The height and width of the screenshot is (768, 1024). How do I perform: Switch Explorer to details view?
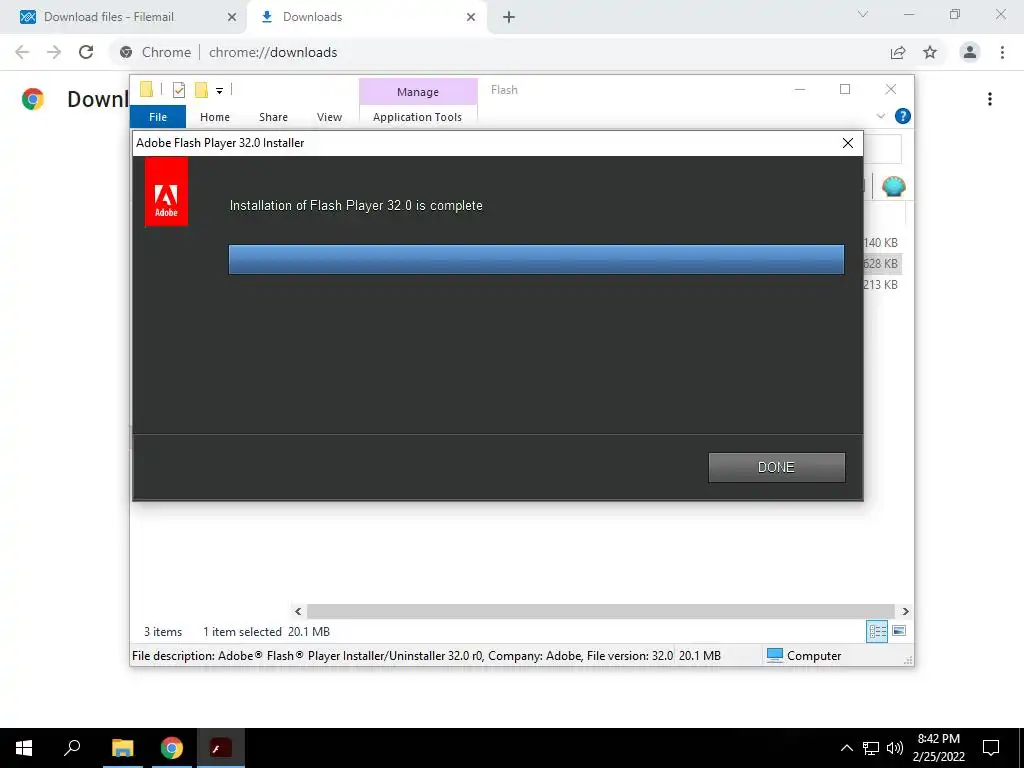pyautogui.click(x=877, y=632)
